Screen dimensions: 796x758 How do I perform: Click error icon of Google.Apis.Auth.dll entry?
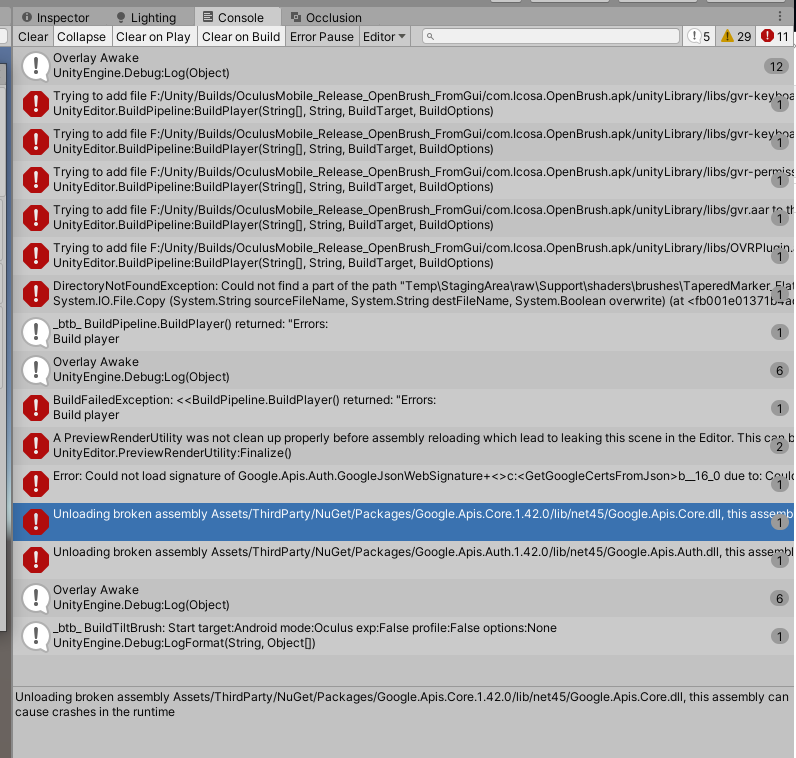coord(36,560)
